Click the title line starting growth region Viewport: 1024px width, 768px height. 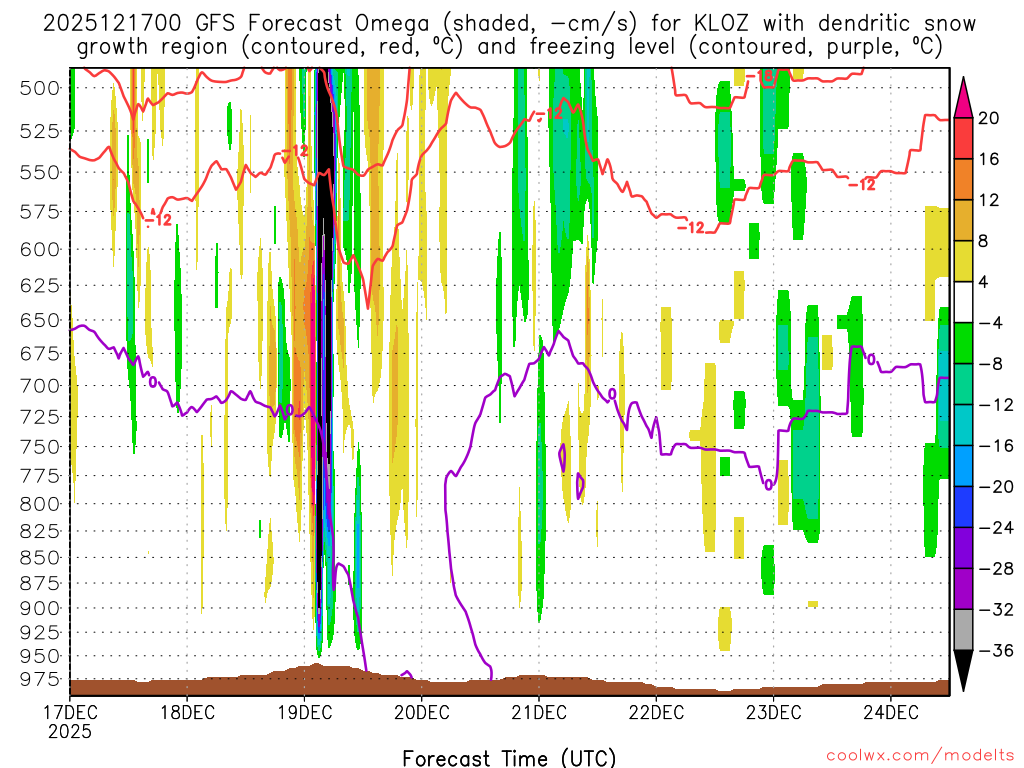click(509, 47)
